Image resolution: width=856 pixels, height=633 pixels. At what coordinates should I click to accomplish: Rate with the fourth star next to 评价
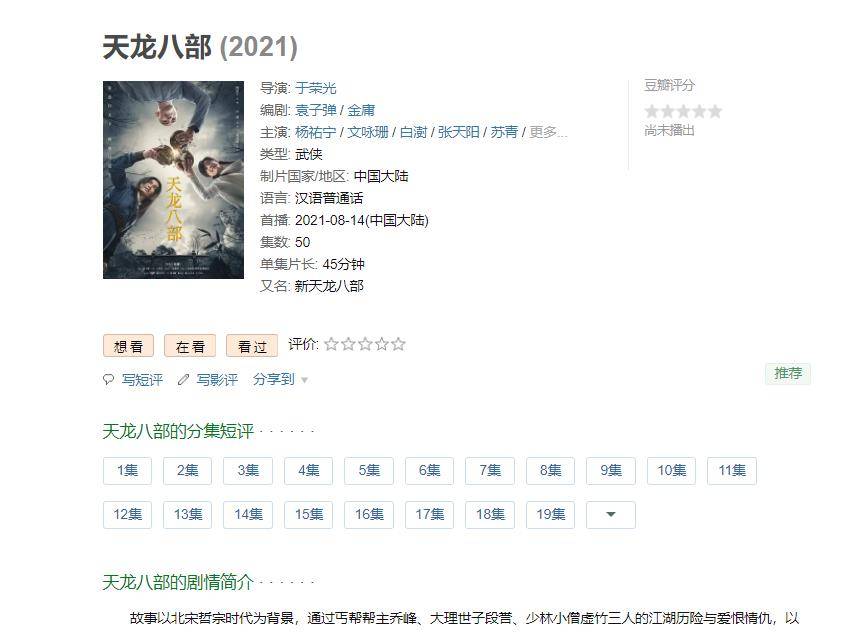coord(382,344)
